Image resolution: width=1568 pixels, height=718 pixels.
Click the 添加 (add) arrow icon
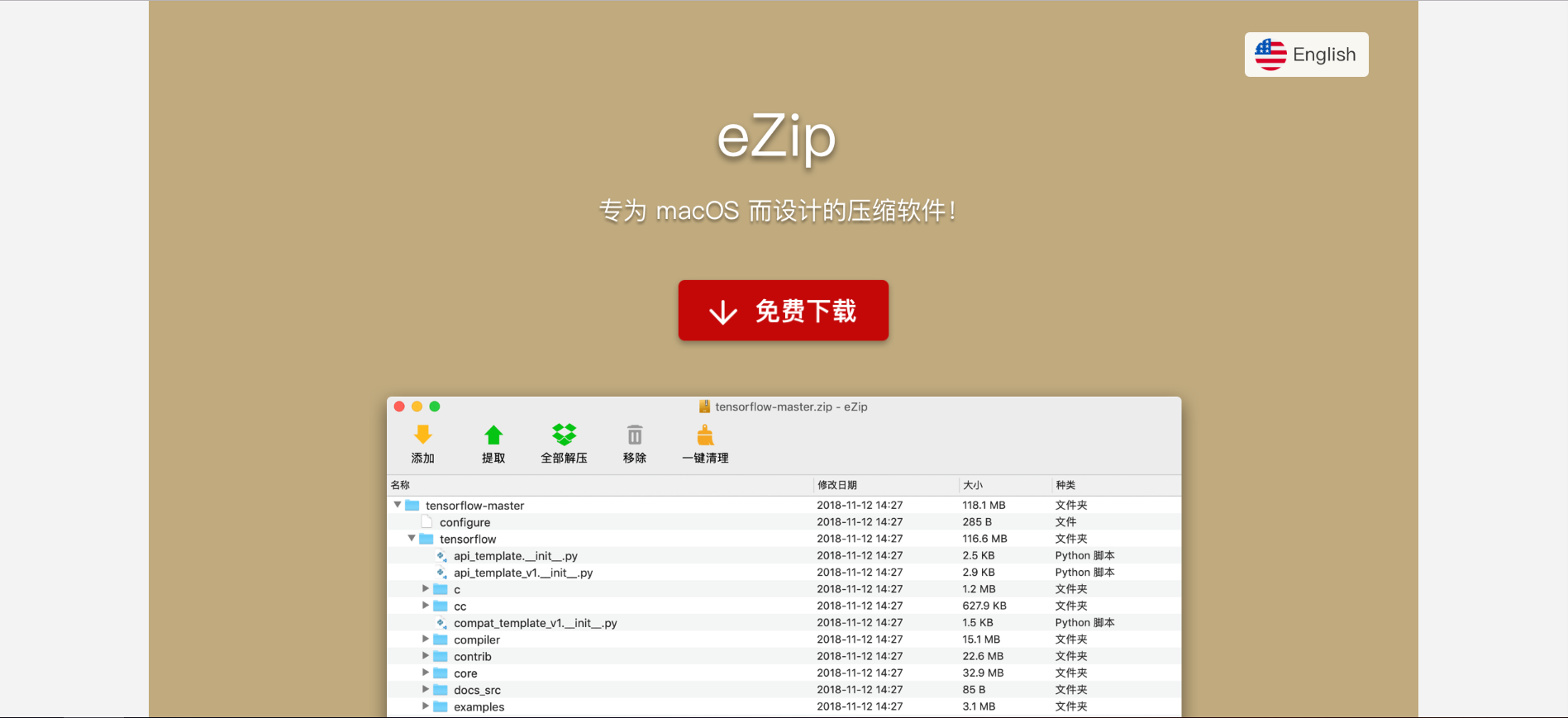click(x=423, y=435)
